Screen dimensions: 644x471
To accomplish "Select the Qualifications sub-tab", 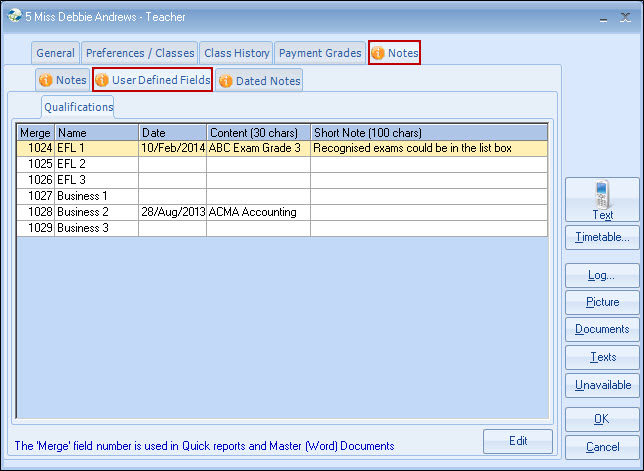I will [78, 107].
